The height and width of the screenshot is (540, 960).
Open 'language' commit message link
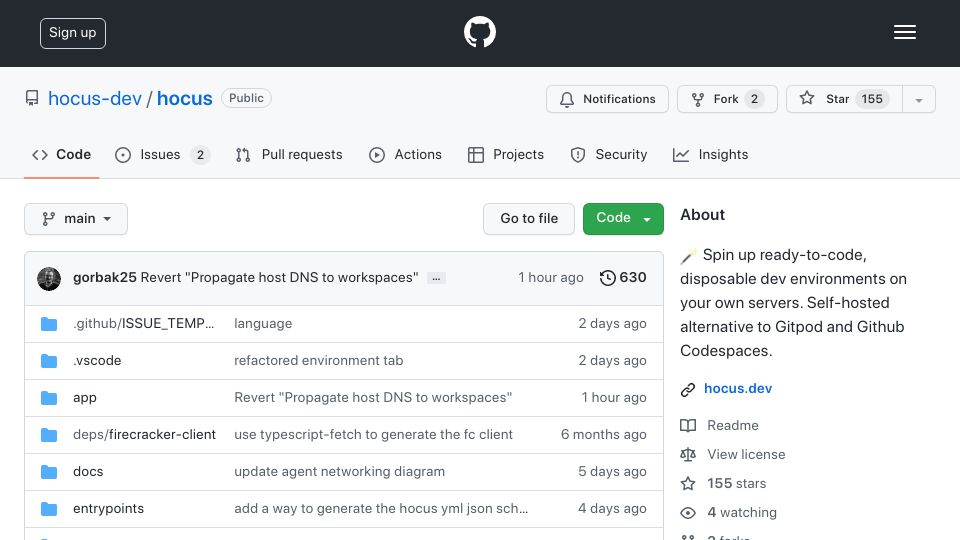263,324
